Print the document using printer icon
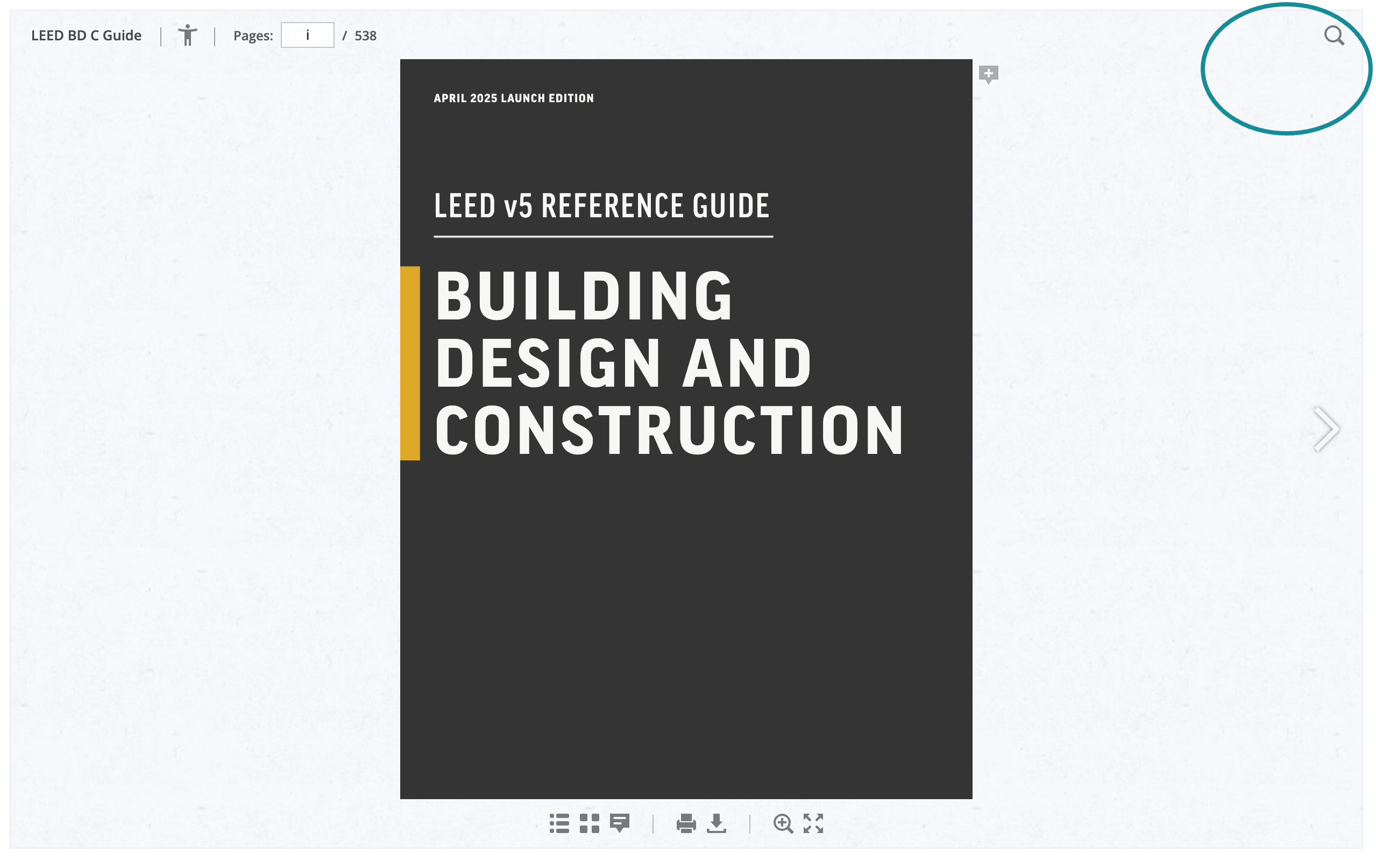Image resolution: width=1376 pixels, height=868 pixels. pos(686,823)
